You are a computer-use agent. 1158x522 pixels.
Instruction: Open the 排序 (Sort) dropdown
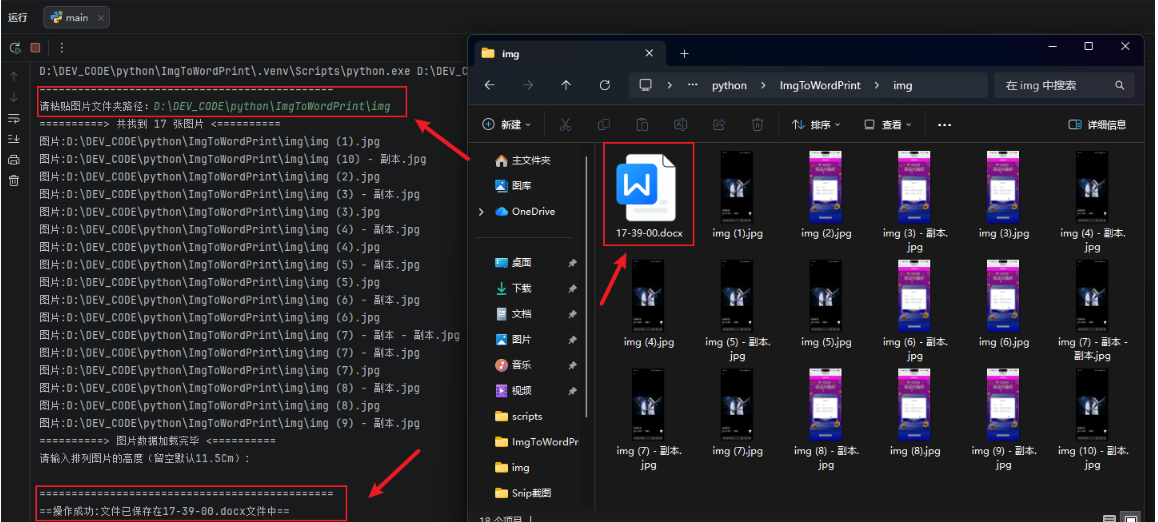click(816, 125)
